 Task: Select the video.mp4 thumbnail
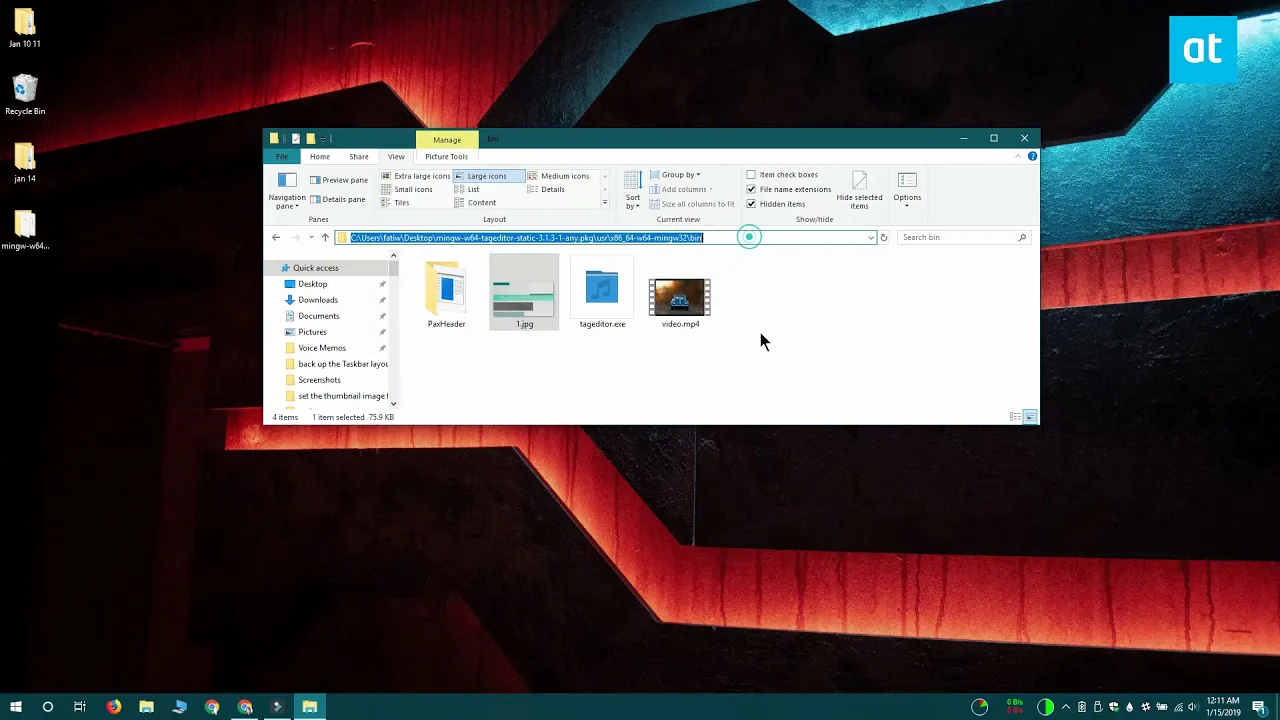[680, 297]
